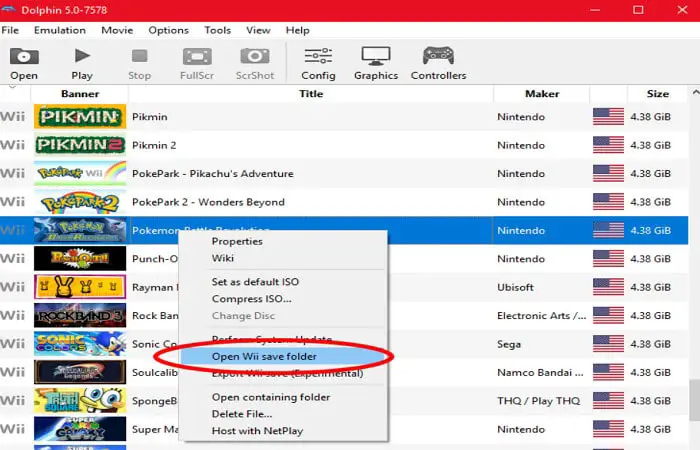
Task: Sort the game list by Title column
Action: [311, 94]
